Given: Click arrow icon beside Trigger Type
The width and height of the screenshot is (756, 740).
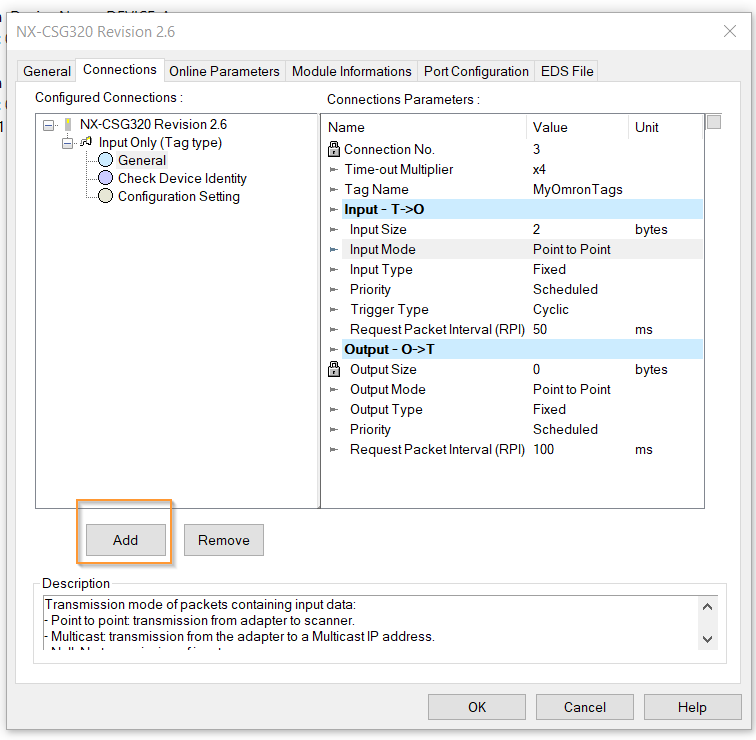Looking at the screenshot, I should (x=333, y=309).
